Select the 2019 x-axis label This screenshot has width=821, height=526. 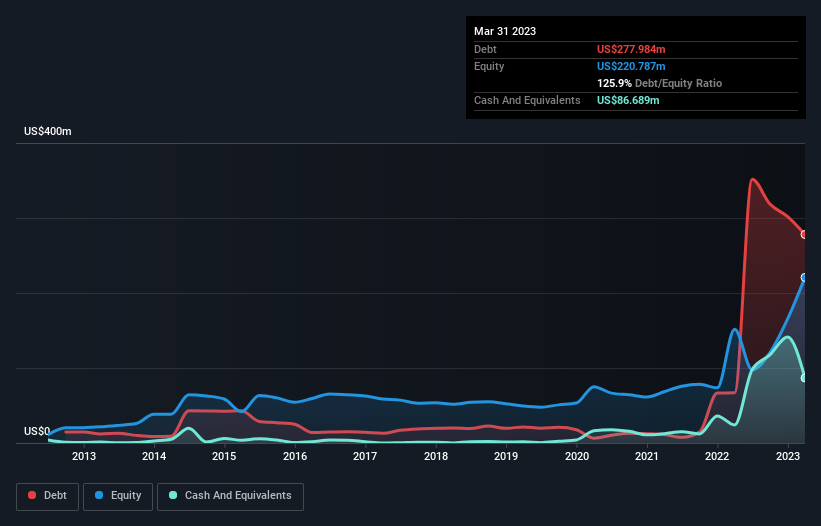click(506, 456)
